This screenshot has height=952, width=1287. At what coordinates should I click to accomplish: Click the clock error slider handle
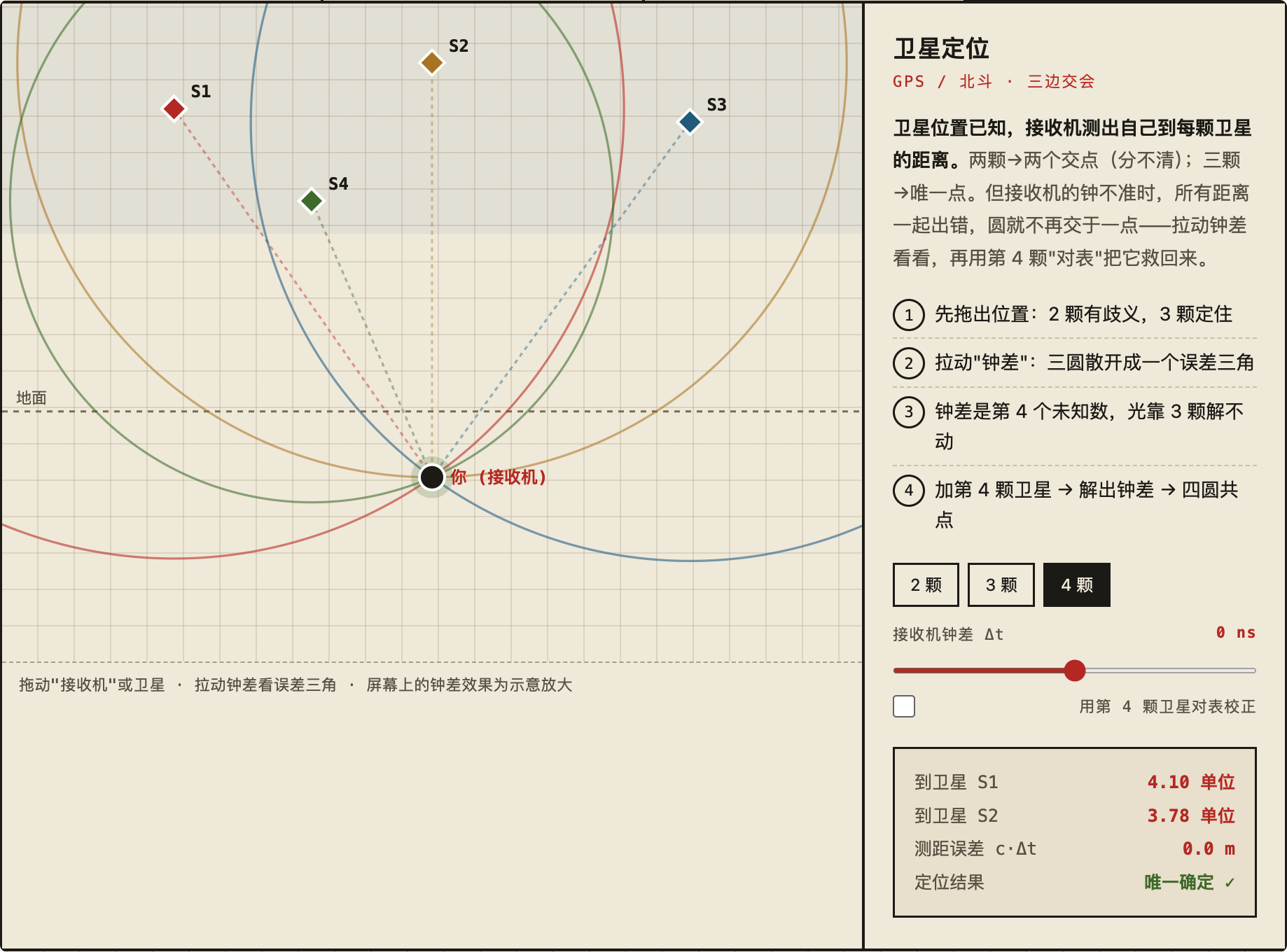(x=1075, y=671)
